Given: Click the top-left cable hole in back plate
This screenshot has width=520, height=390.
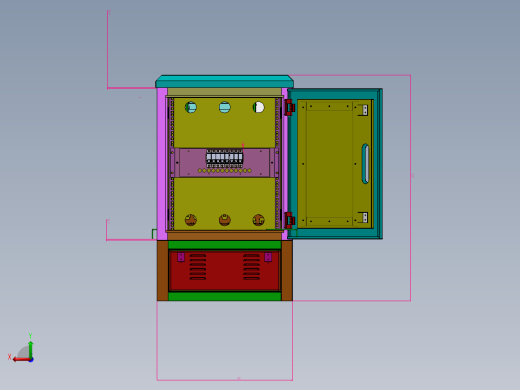Looking at the screenshot, I should [x=191, y=107].
